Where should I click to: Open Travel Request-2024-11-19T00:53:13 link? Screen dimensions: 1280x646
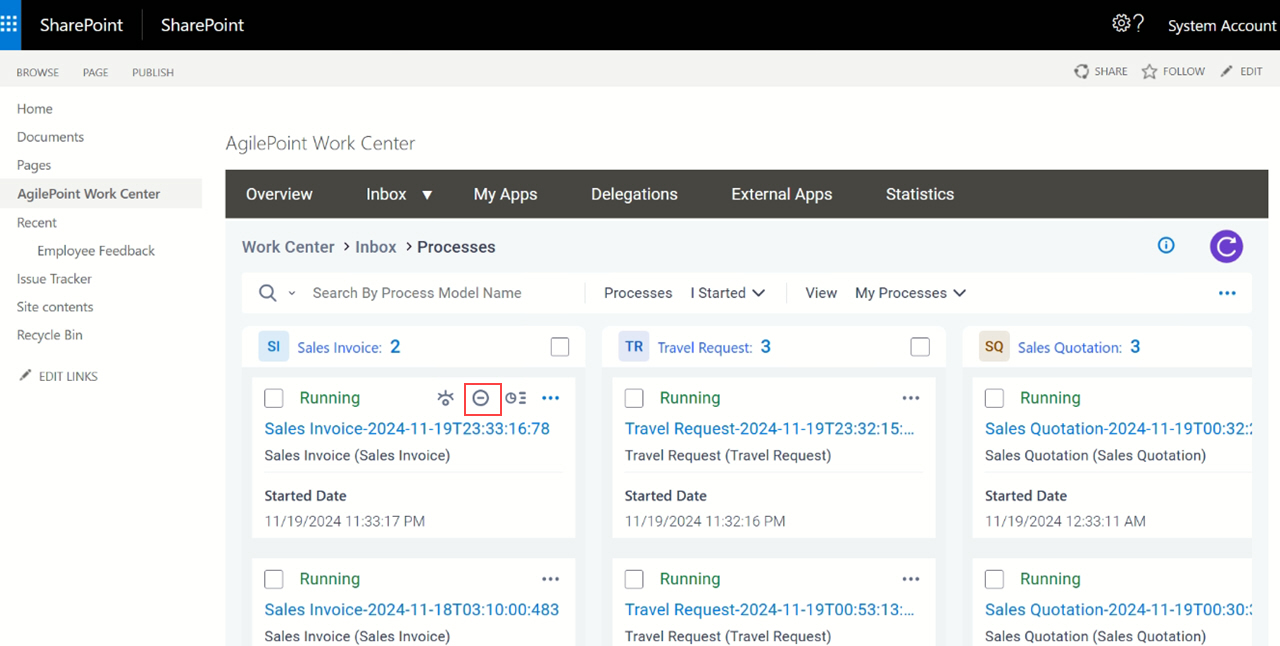pyautogui.click(x=770, y=609)
